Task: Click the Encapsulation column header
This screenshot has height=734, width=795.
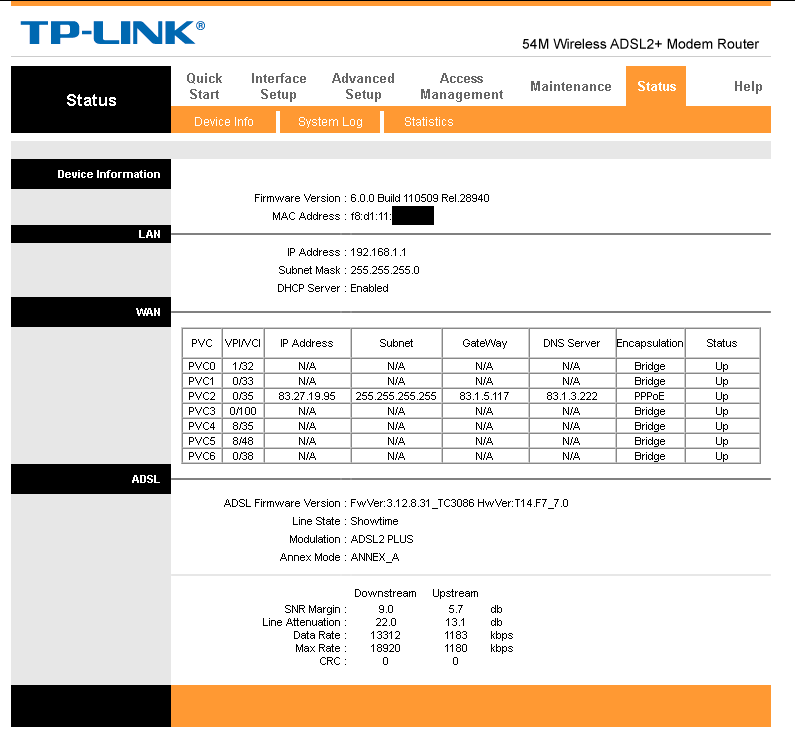Action: 650,343
